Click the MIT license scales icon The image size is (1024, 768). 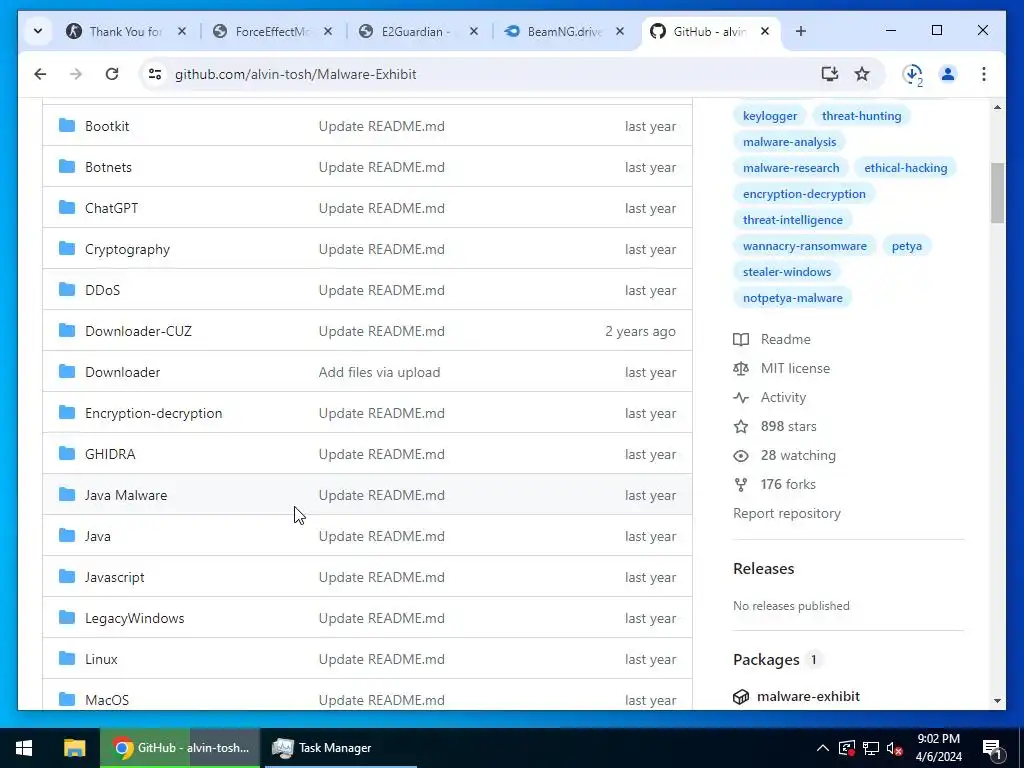(741, 368)
